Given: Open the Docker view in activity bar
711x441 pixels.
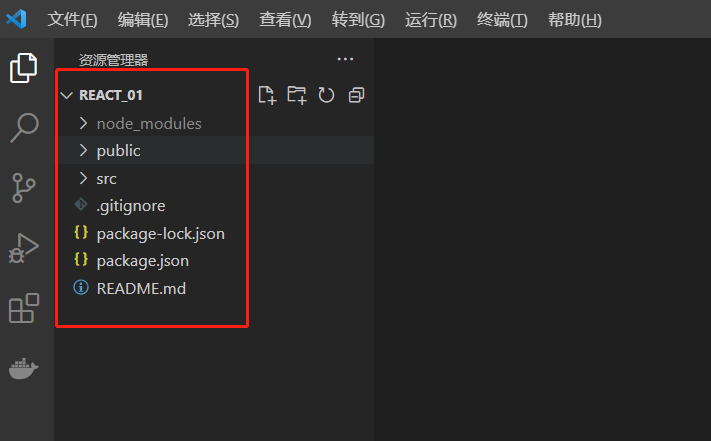Looking at the screenshot, I should 24,368.
